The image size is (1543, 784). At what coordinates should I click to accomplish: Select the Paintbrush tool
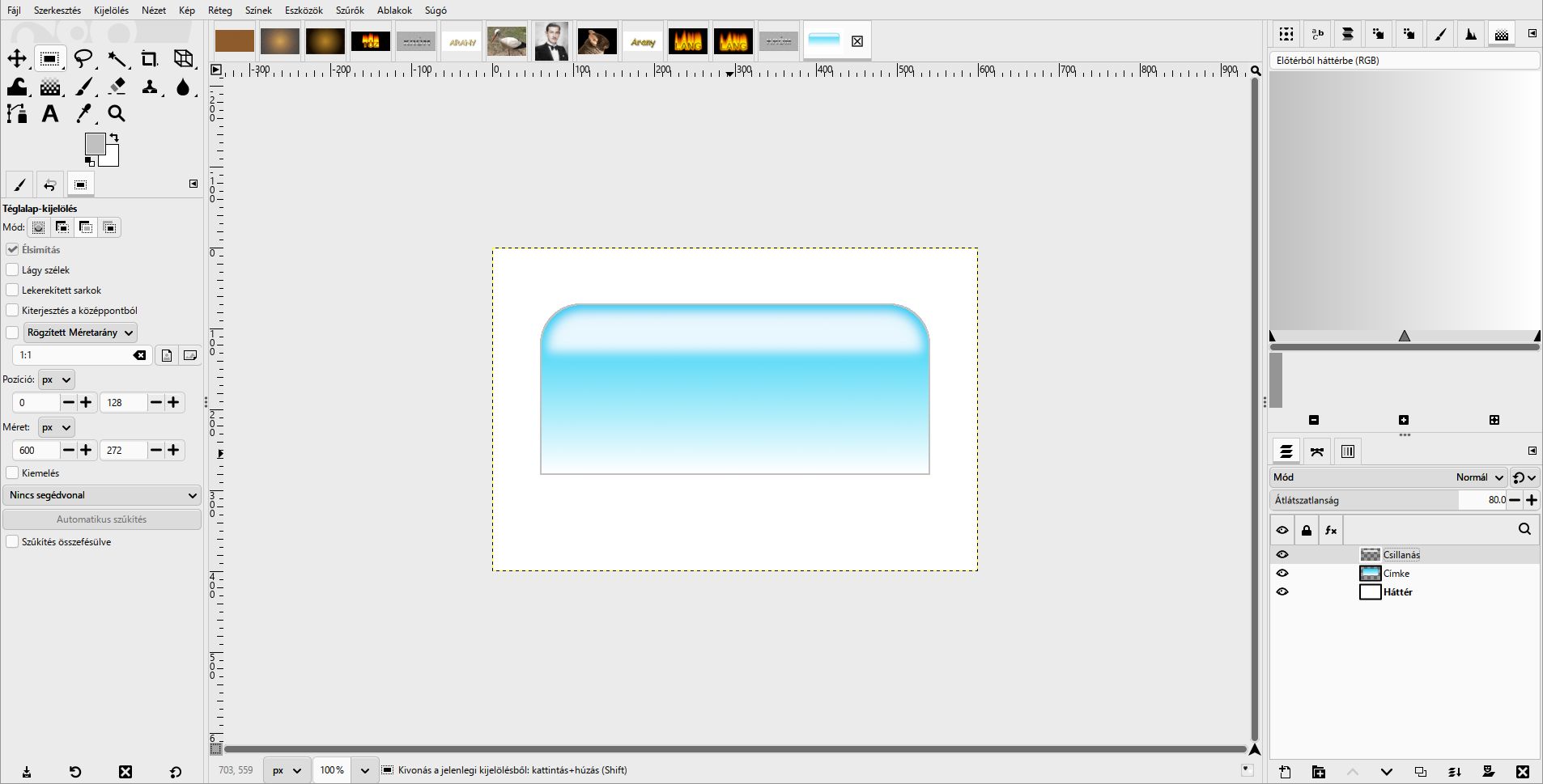coord(84,87)
